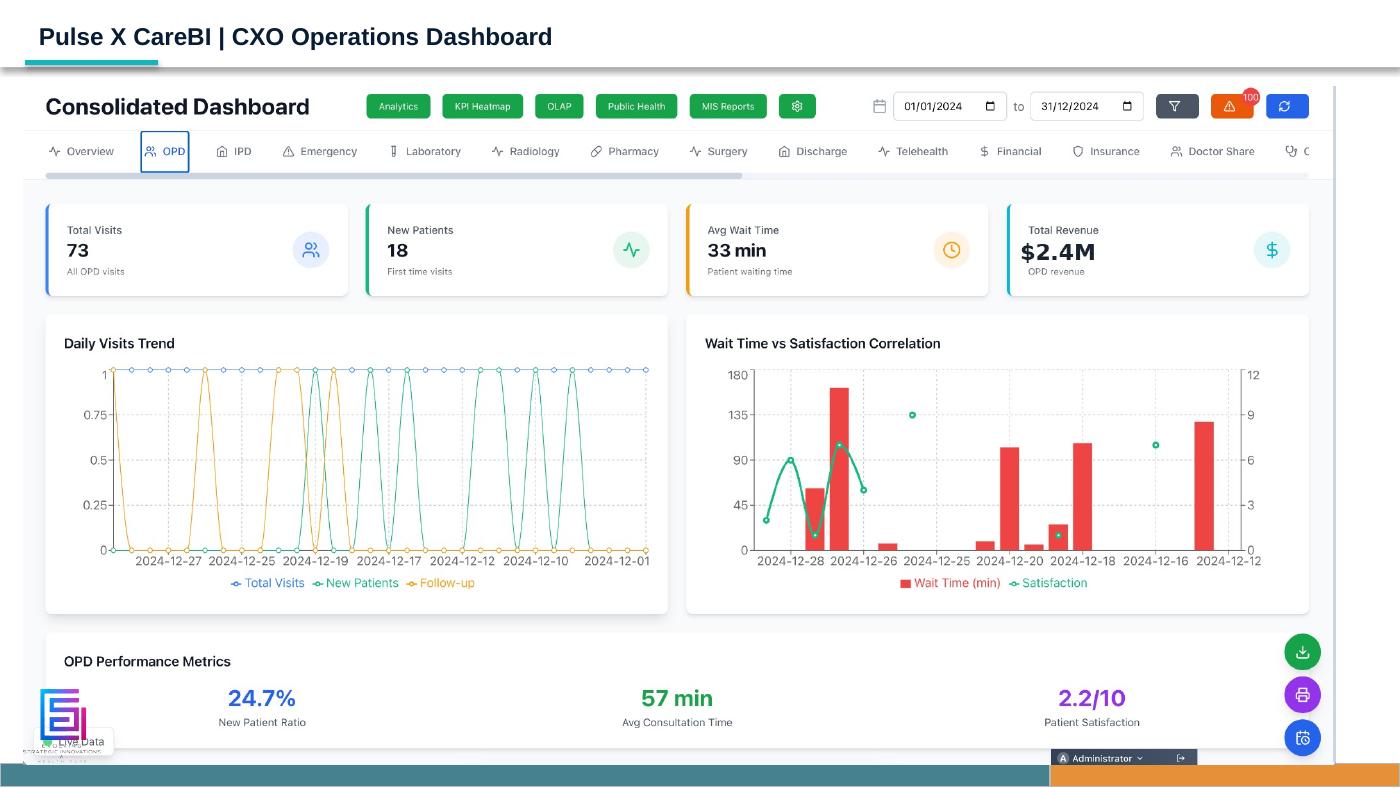
Task: Click the Consolidated Dashboard heading
Action: pyautogui.click(x=177, y=107)
